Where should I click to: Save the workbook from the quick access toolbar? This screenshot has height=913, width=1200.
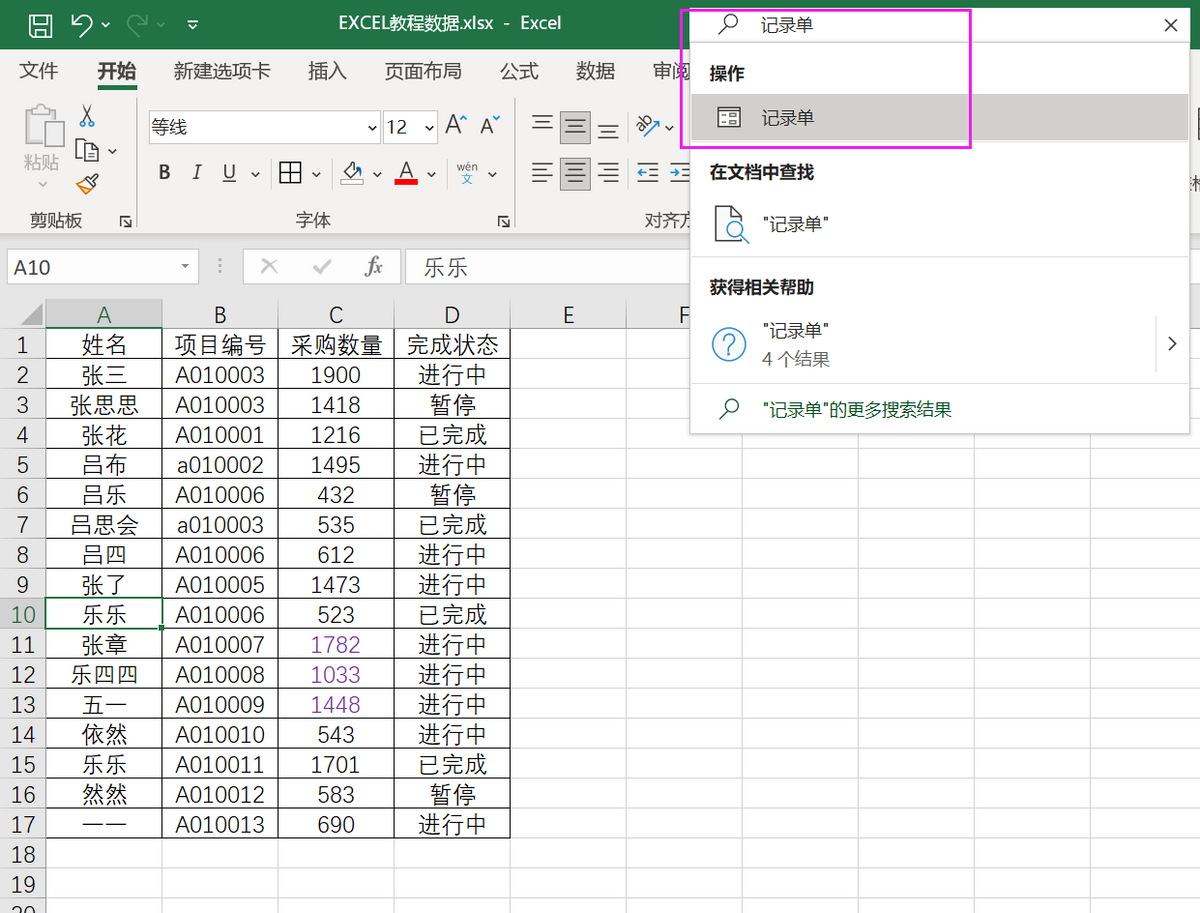[41, 24]
